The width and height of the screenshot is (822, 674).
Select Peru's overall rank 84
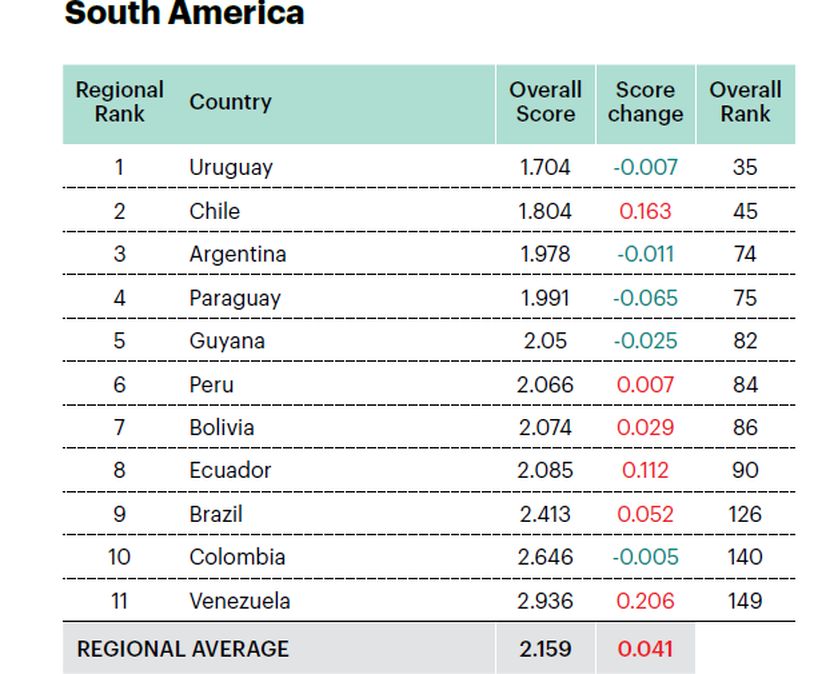click(x=745, y=384)
